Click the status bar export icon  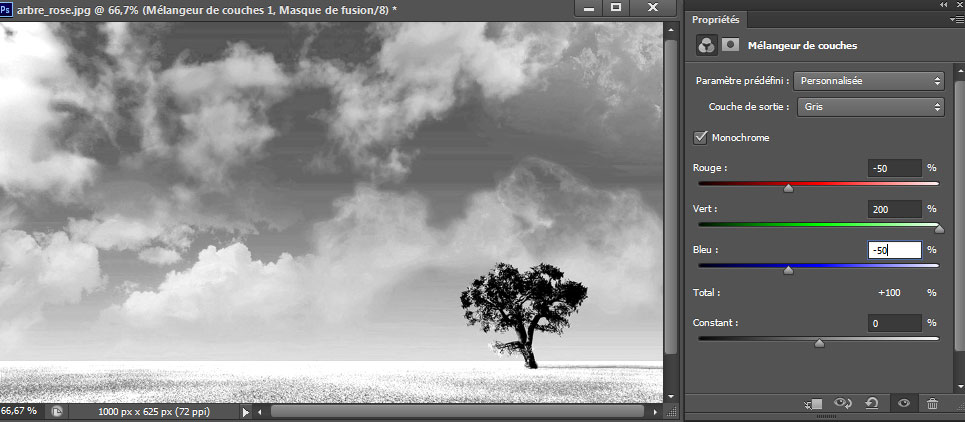click(x=57, y=411)
